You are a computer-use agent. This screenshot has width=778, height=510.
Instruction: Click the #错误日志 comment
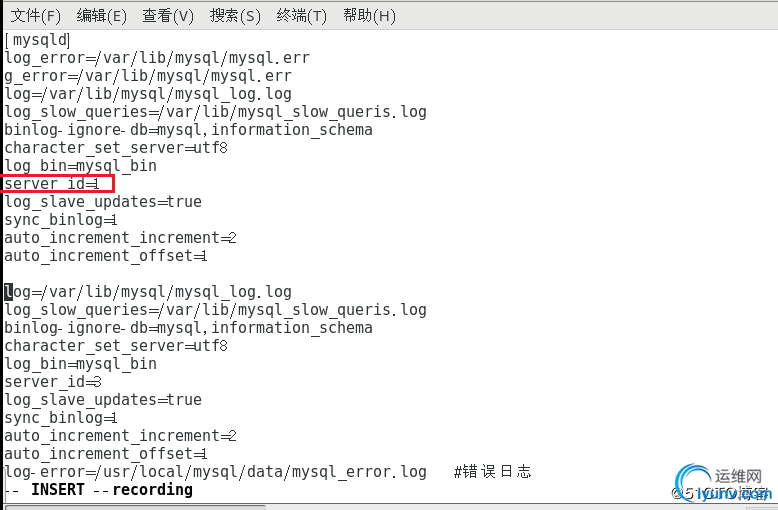pos(492,472)
